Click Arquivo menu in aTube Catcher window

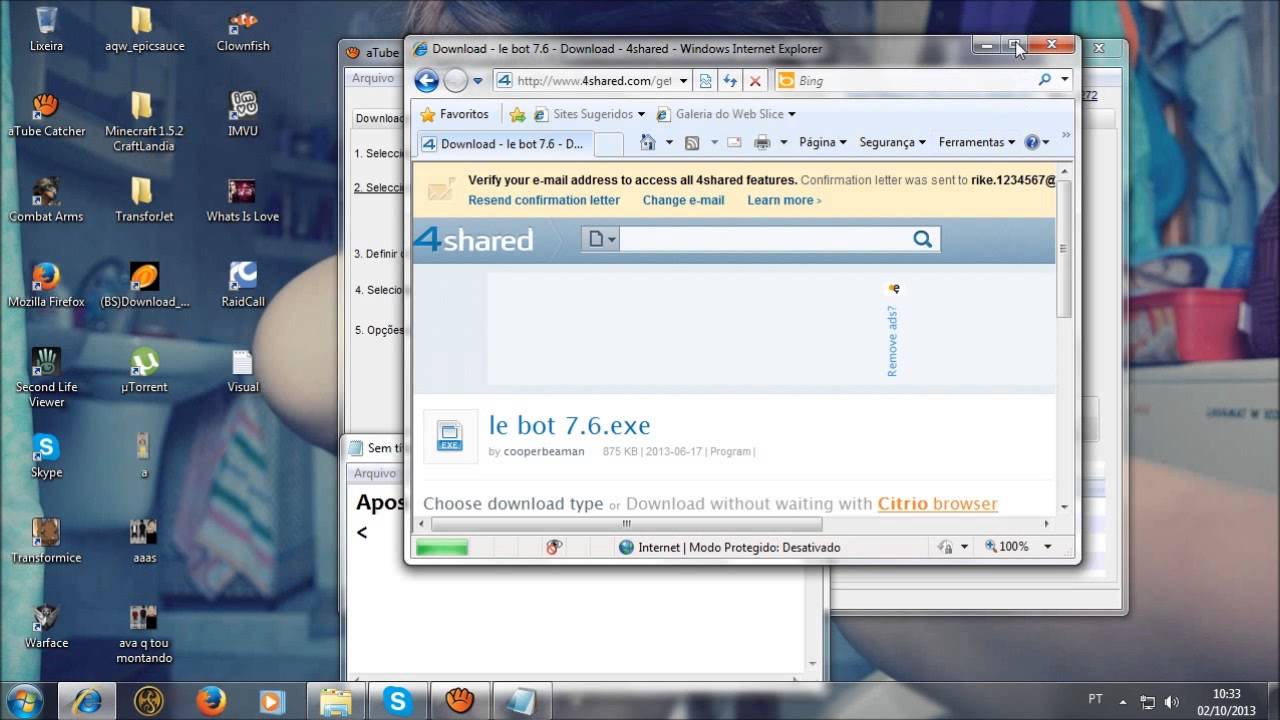coord(374,78)
